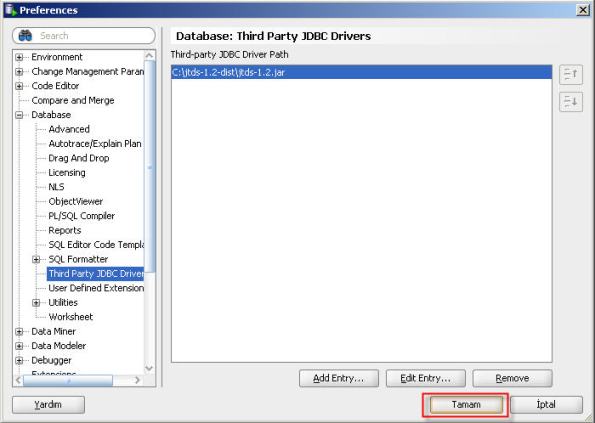This screenshot has height=423, width=595.
Task: Collapse the Database tree node
Action: 19,115
